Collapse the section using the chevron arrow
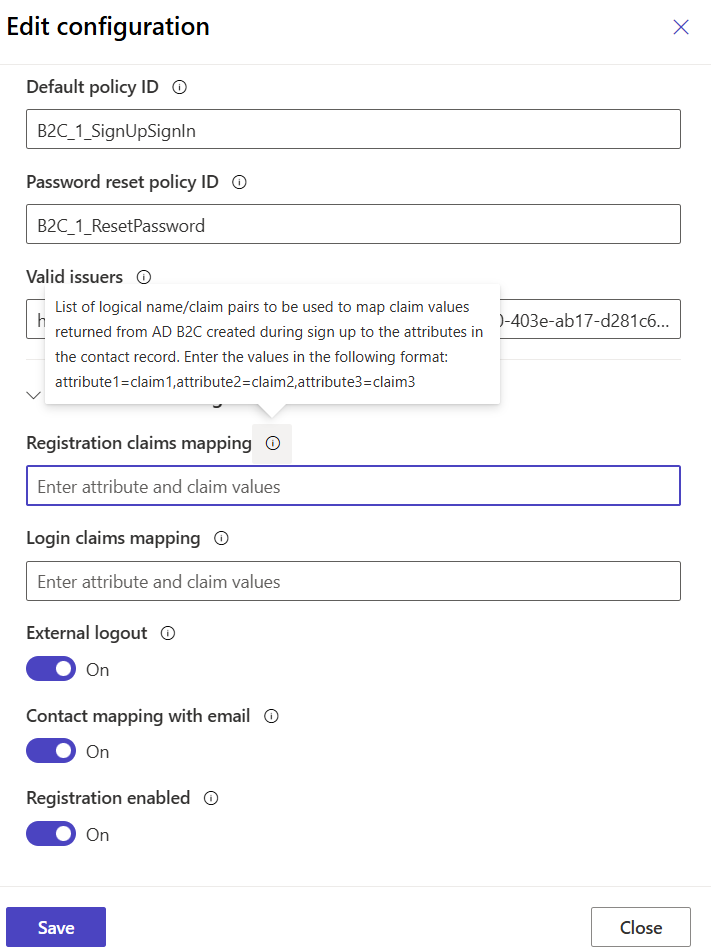 click(x=33, y=395)
